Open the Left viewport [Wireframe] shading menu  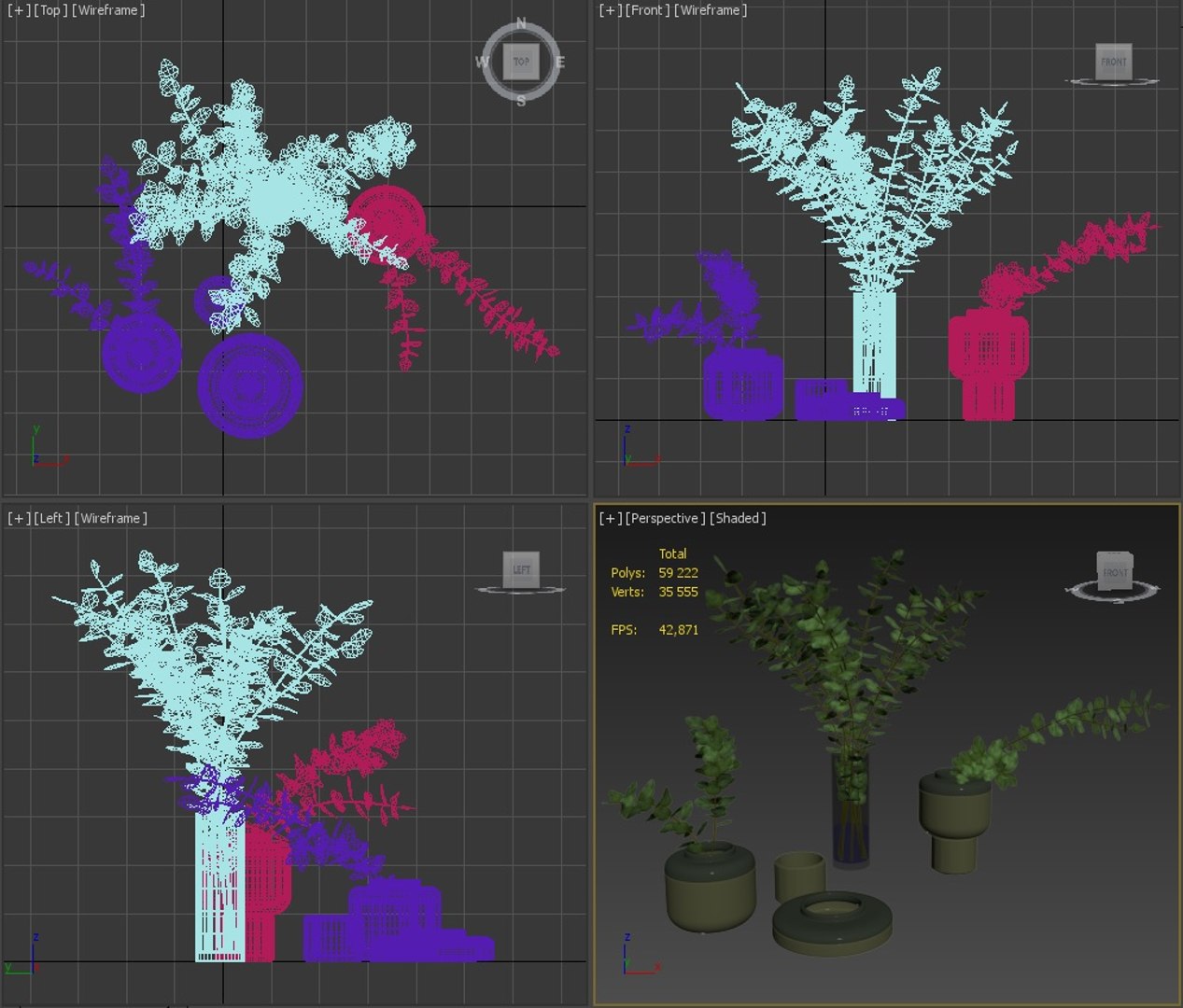click(110, 518)
